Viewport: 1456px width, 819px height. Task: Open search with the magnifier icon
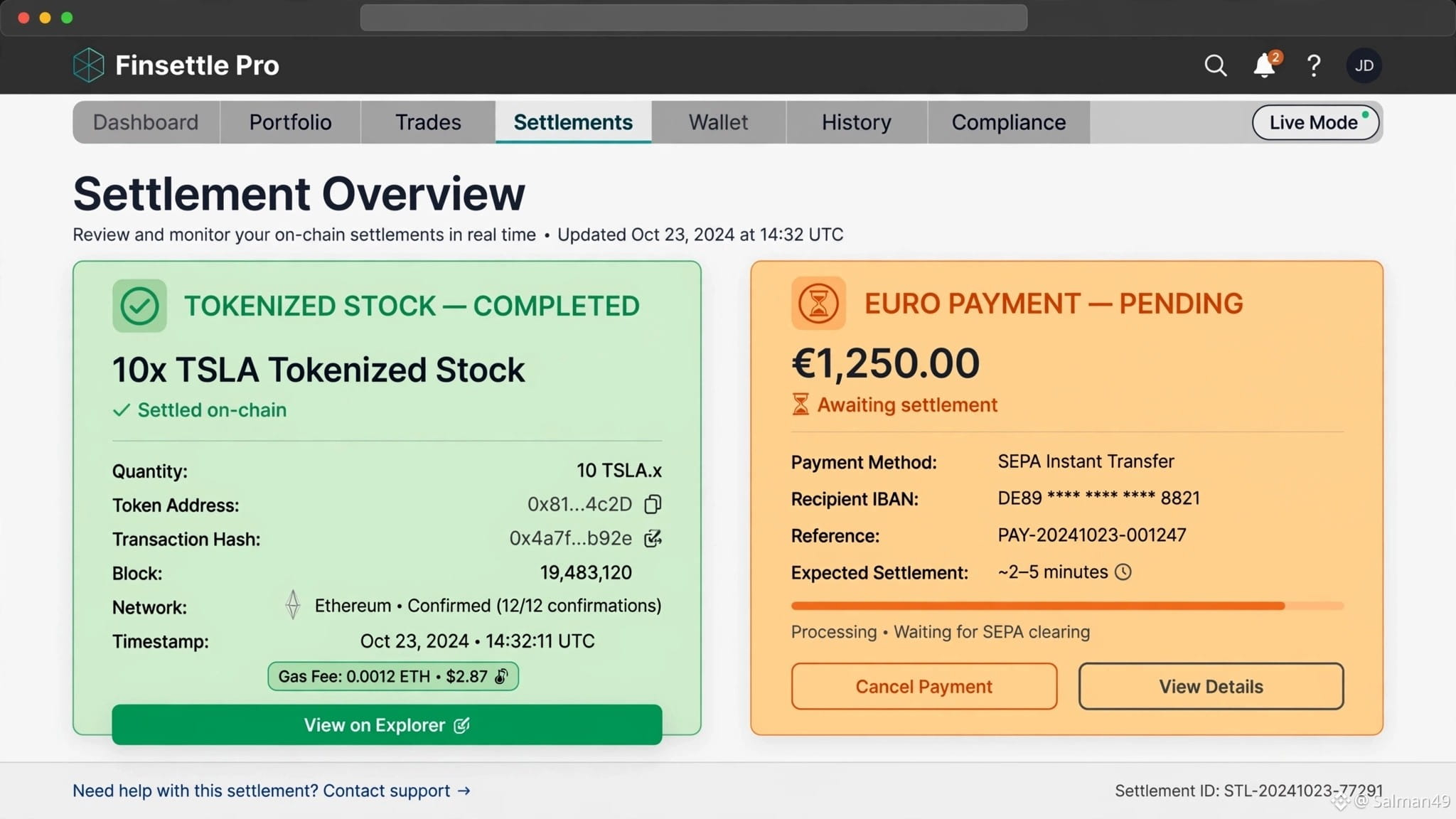point(1216,65)
